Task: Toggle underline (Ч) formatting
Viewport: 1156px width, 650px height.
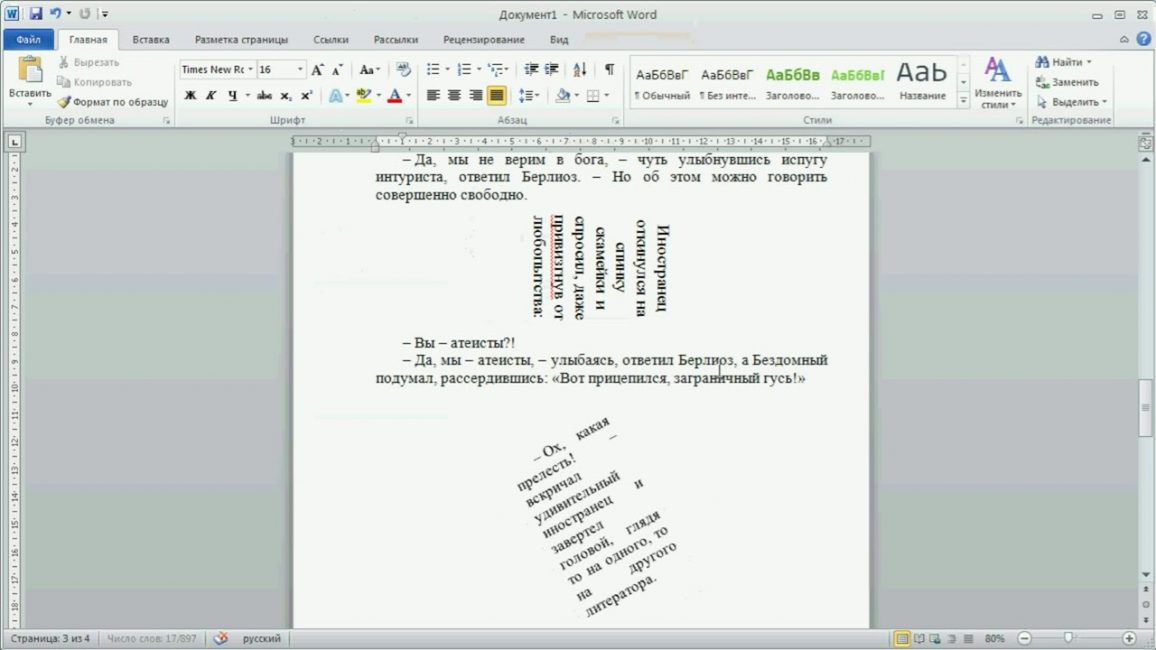Action: (232, 95)
